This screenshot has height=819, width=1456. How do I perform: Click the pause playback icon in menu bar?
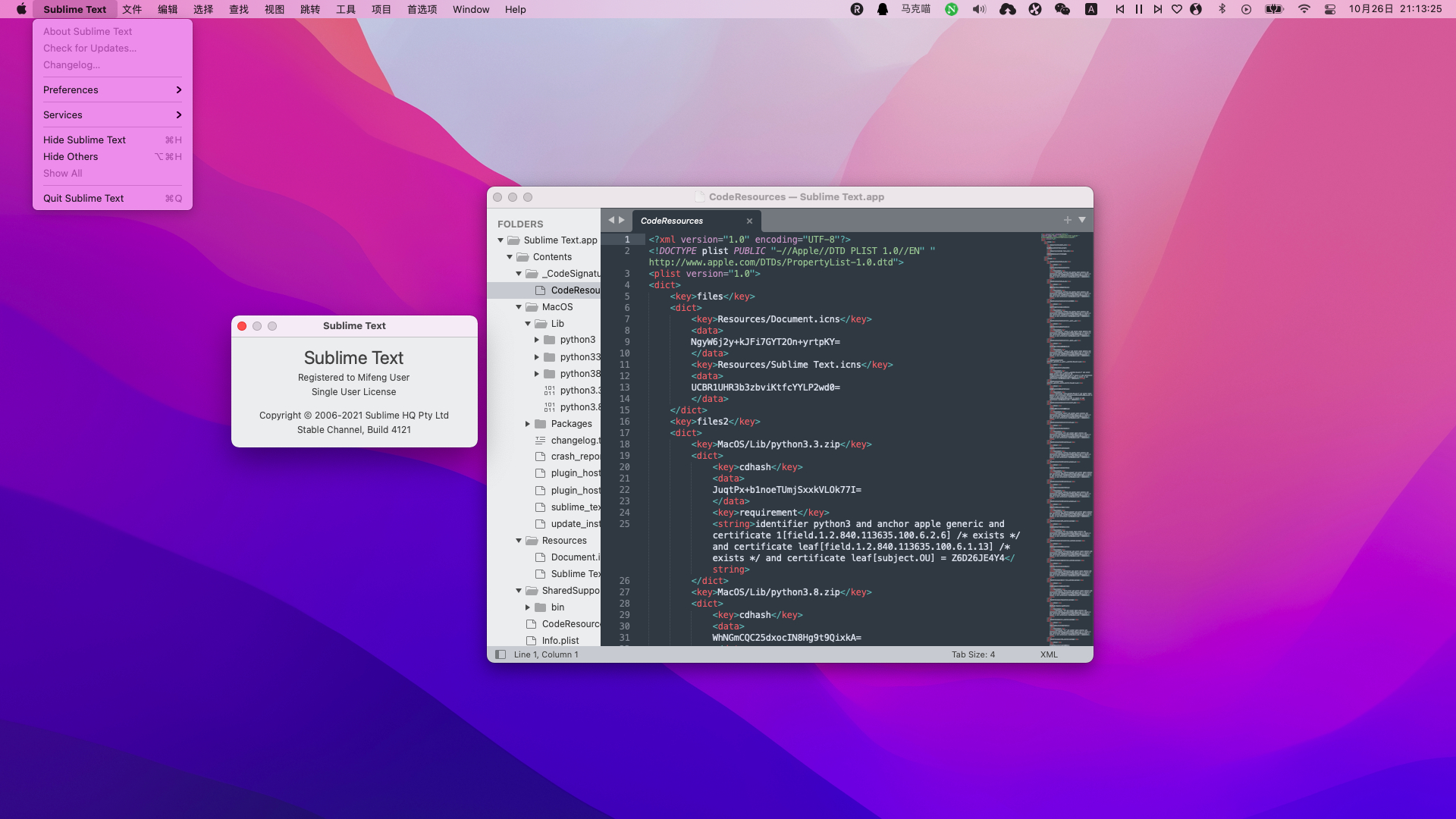coord(1138,9)
